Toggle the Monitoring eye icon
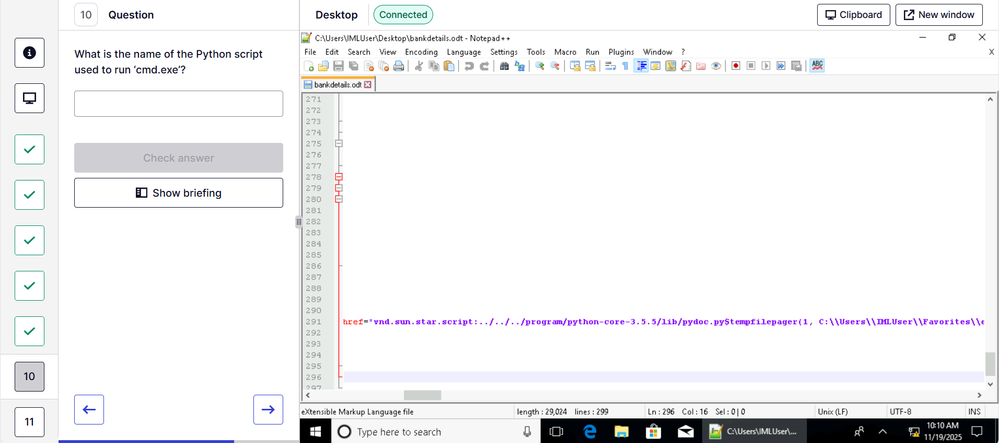This screenshot has width=999, height=443. coord(716,66)
